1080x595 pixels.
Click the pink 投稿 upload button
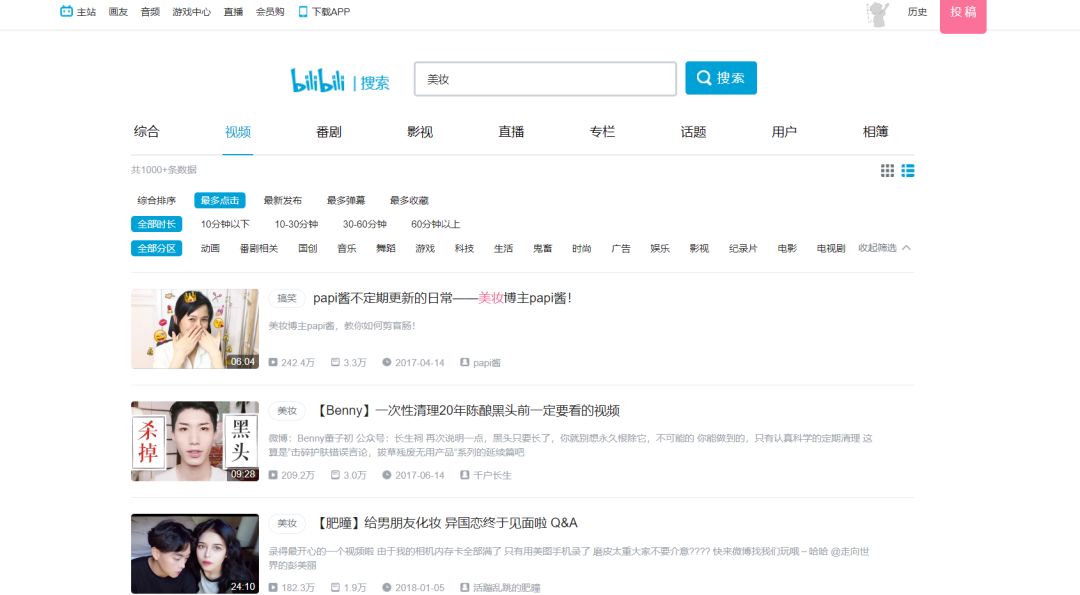(x=963, y=13)
